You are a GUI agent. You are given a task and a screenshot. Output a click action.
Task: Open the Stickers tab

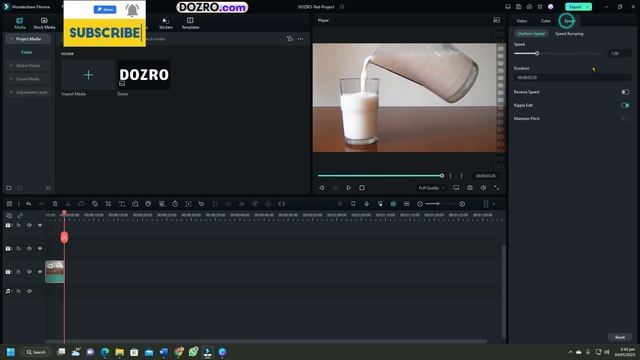[x=166, y=23]
